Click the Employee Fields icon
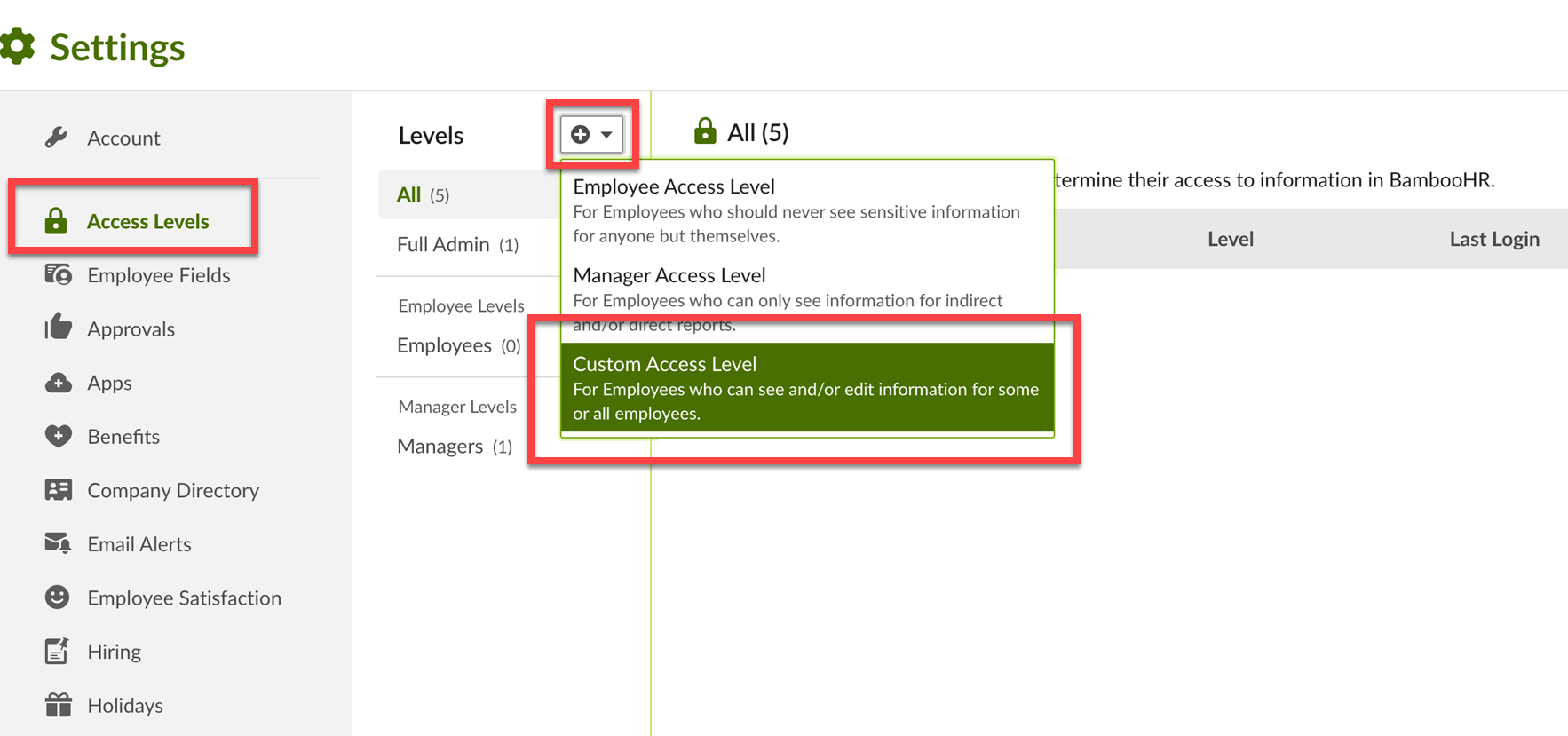The image size is (1568, 736). (58, 274)
